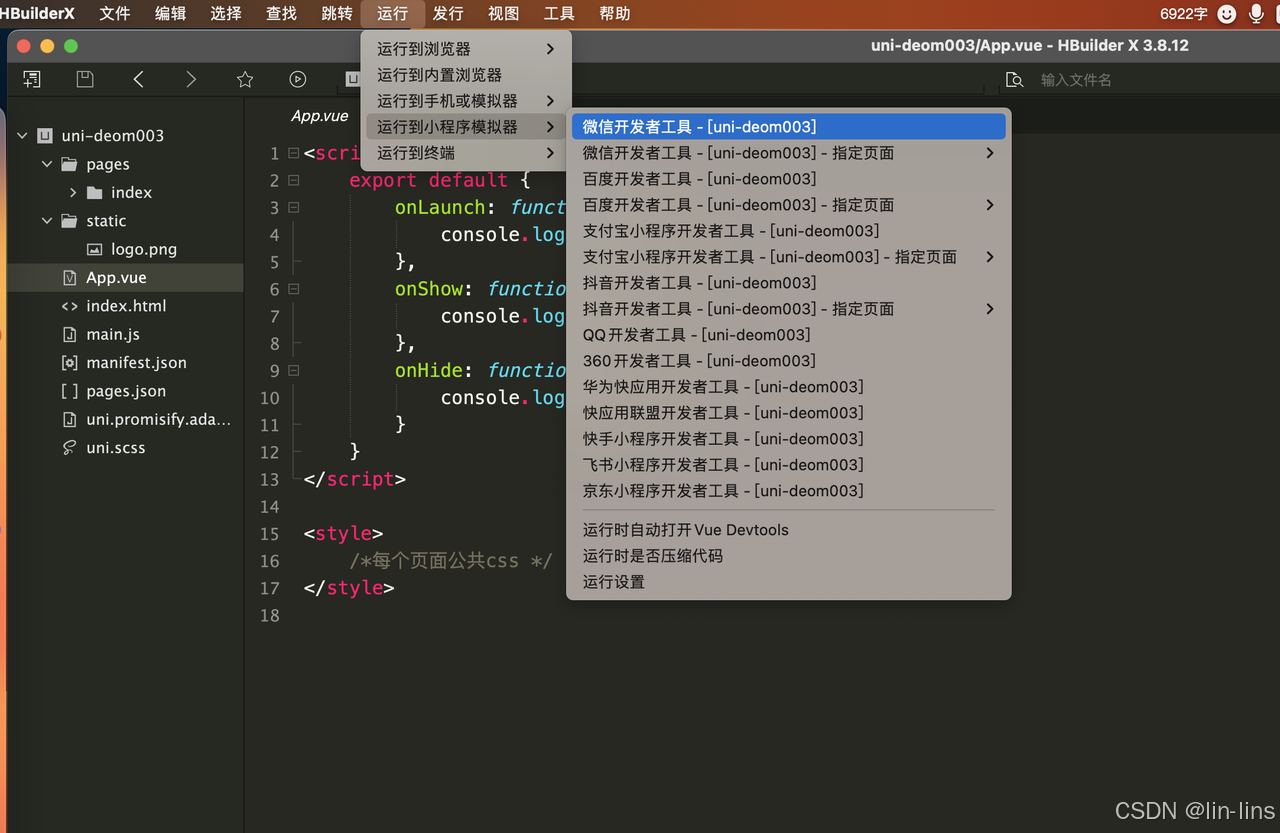Click the file search icon near the filename box
This screenshot has width=1280, height=833.
click(x=1014, y=79)
